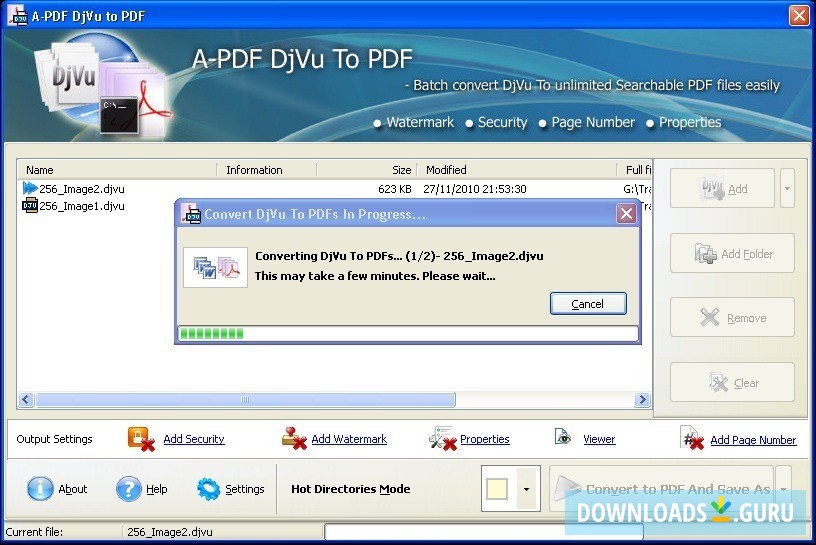Click Convert to PDF And Save As
The height and width of the screenshot is (545, 816).
click(x=662, y=489)
